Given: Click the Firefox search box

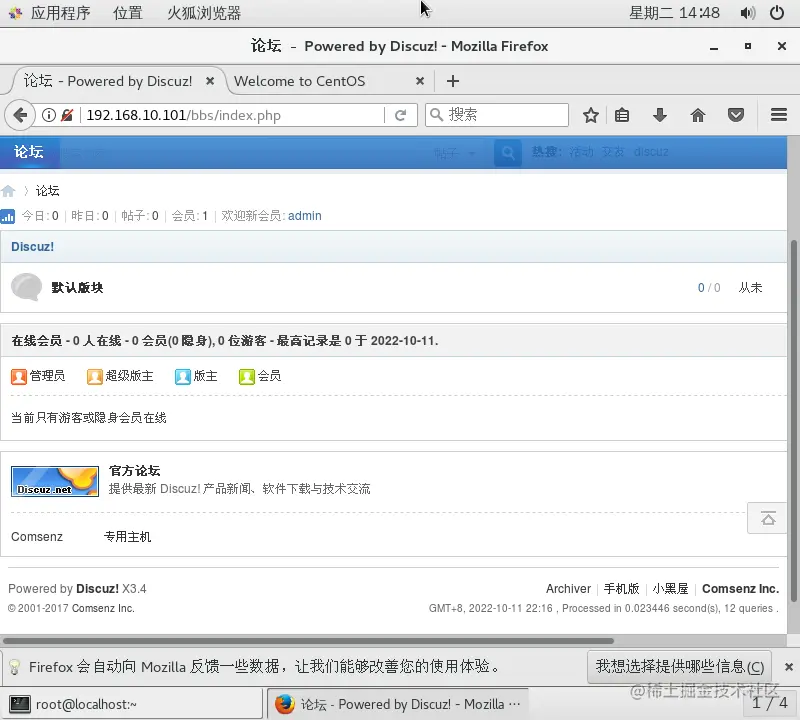Looking at the screenshot, I should click(x=497, y=115).
